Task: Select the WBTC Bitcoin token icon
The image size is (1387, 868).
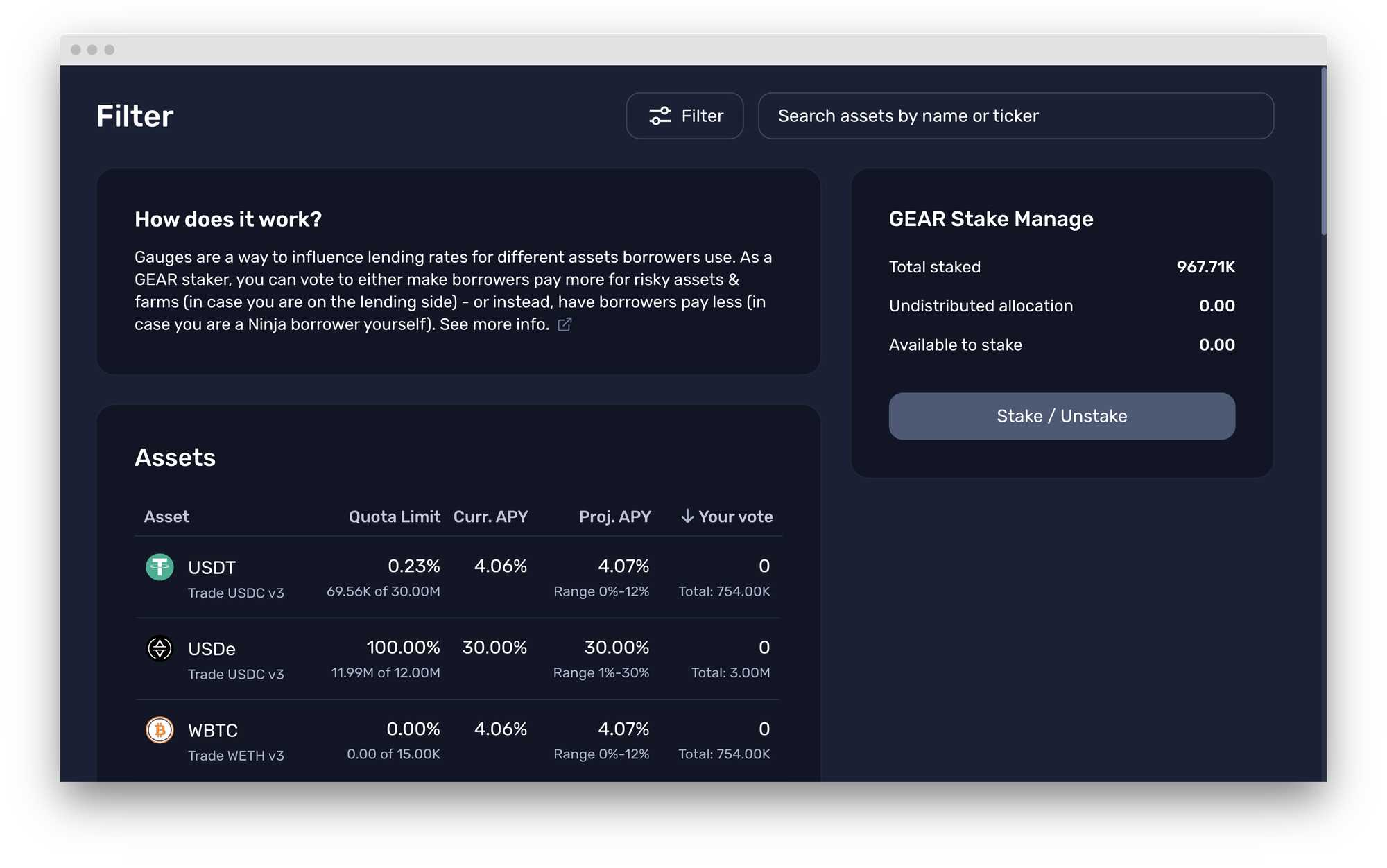Action: point(160,730)
